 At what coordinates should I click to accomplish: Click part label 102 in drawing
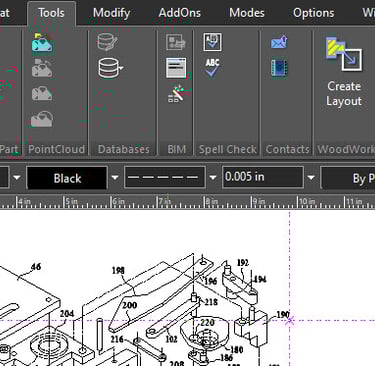[x=171, y=339]
